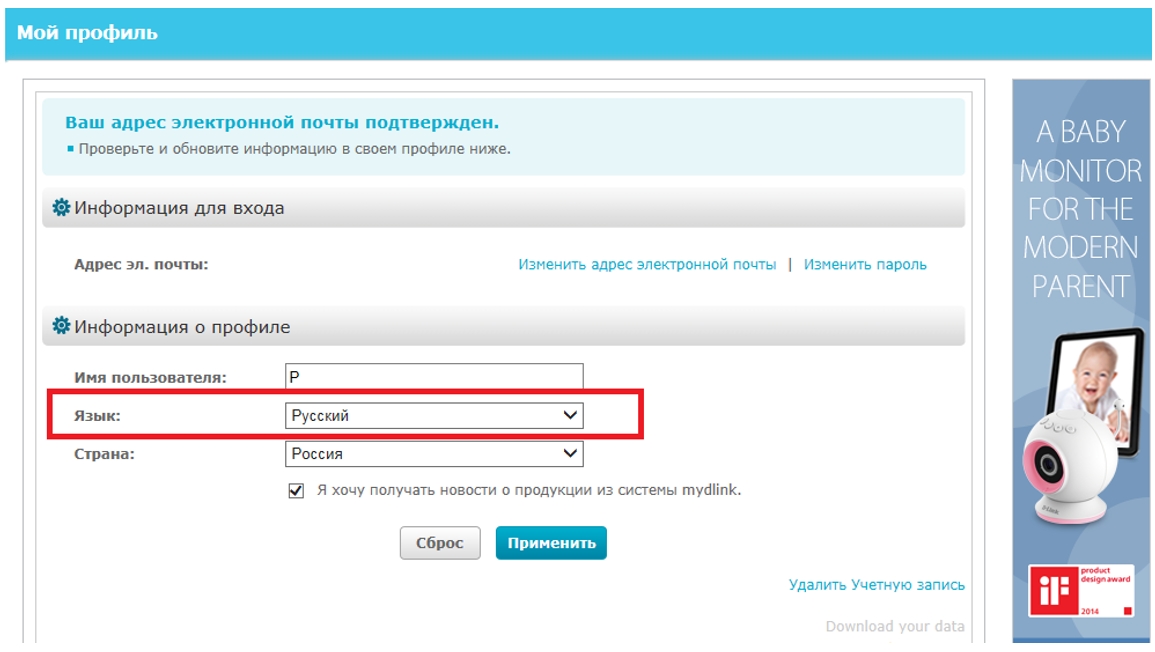Screen dimensions: 1155x652
Task: Click the Изменить пароль link
Action: tap(865, 265)
